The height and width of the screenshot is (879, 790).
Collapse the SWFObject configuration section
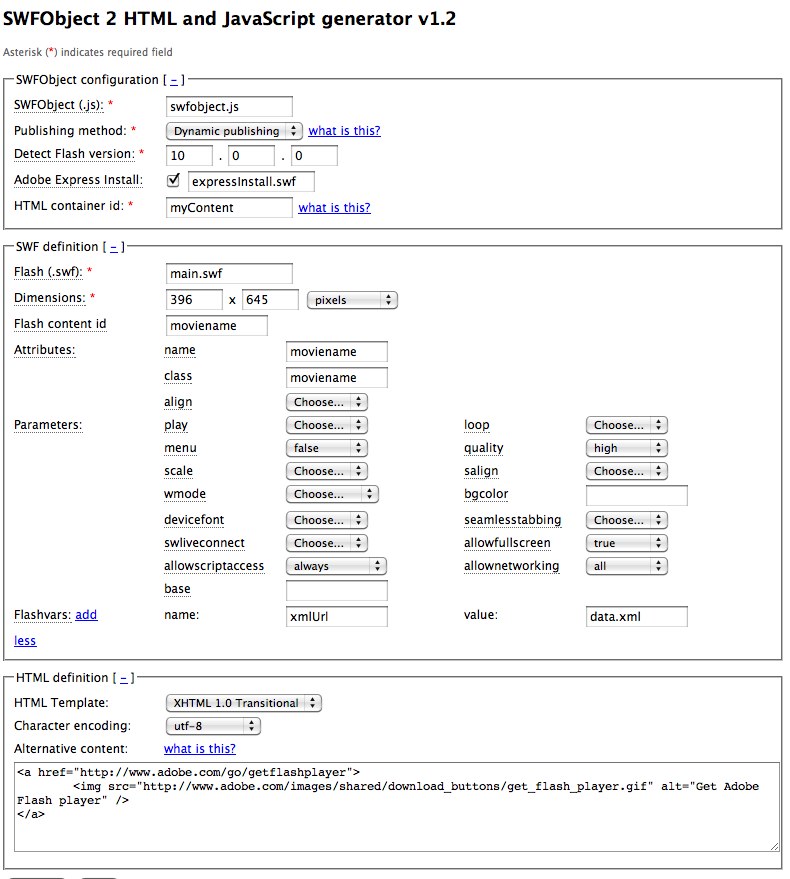174,80
